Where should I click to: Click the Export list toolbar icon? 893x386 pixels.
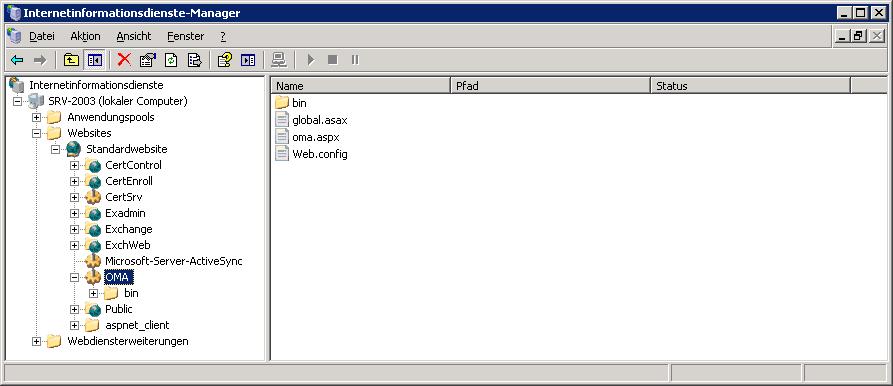tap(195, 60)
